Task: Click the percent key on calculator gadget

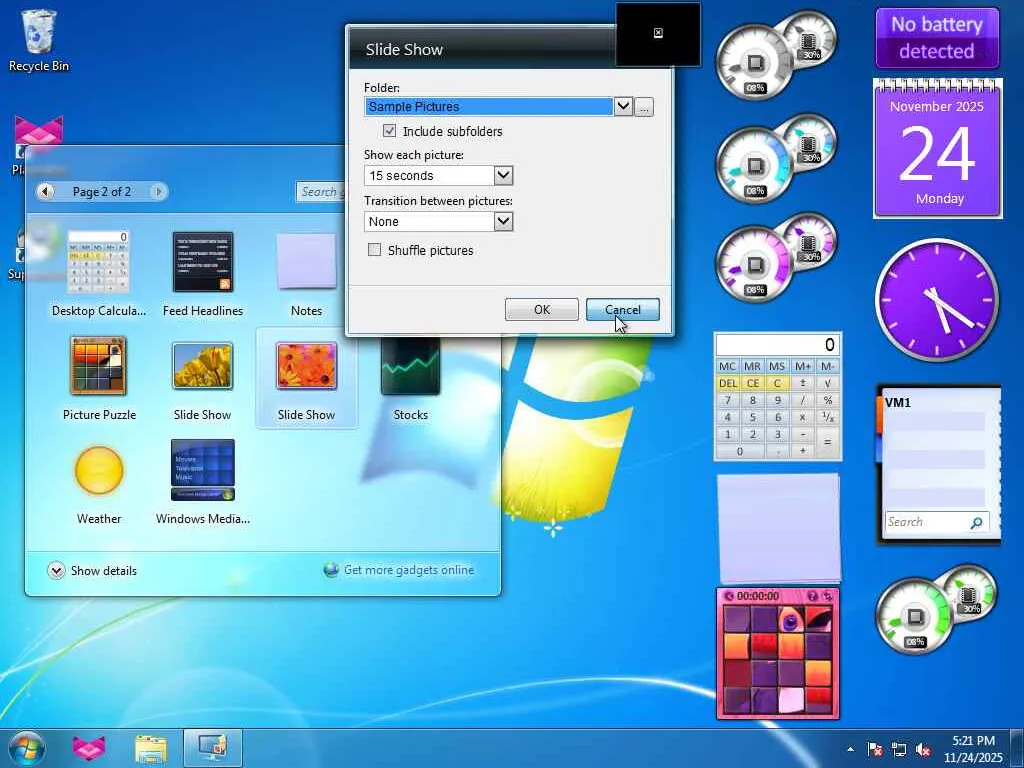Action: [x=827, y=400]
